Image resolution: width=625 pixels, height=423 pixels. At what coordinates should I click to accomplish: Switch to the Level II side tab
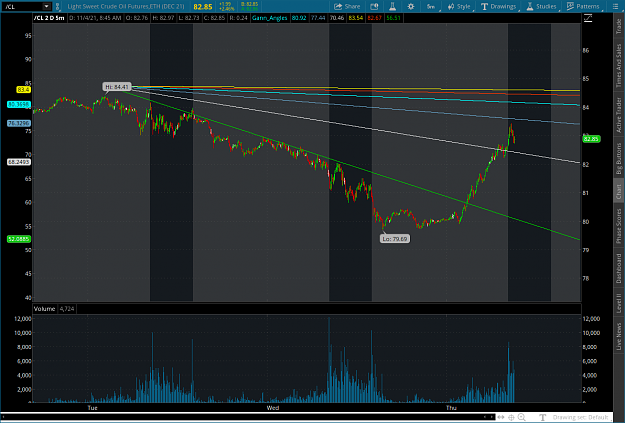tap(619, 303)
